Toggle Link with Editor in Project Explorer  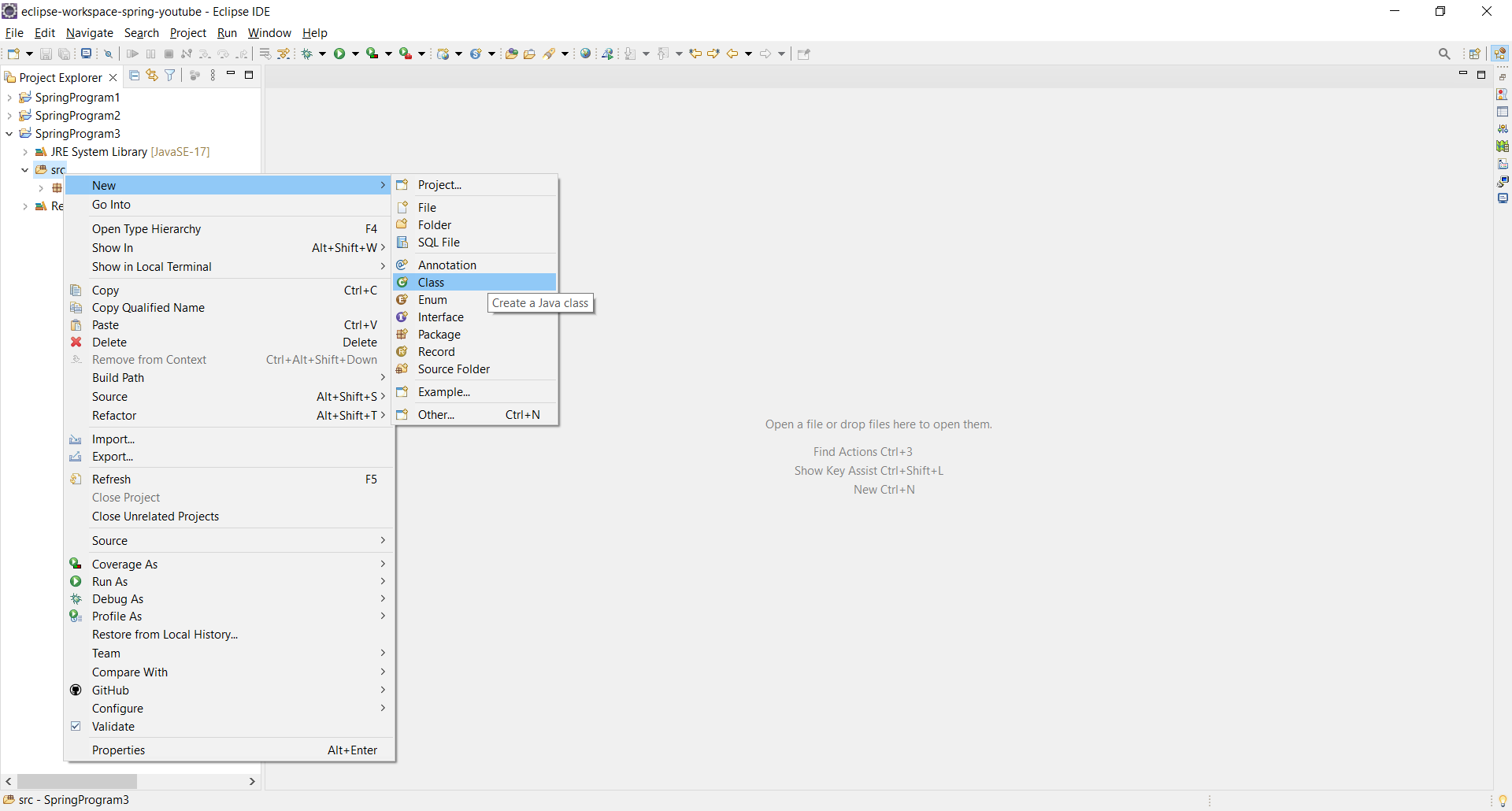pos(152,76)
